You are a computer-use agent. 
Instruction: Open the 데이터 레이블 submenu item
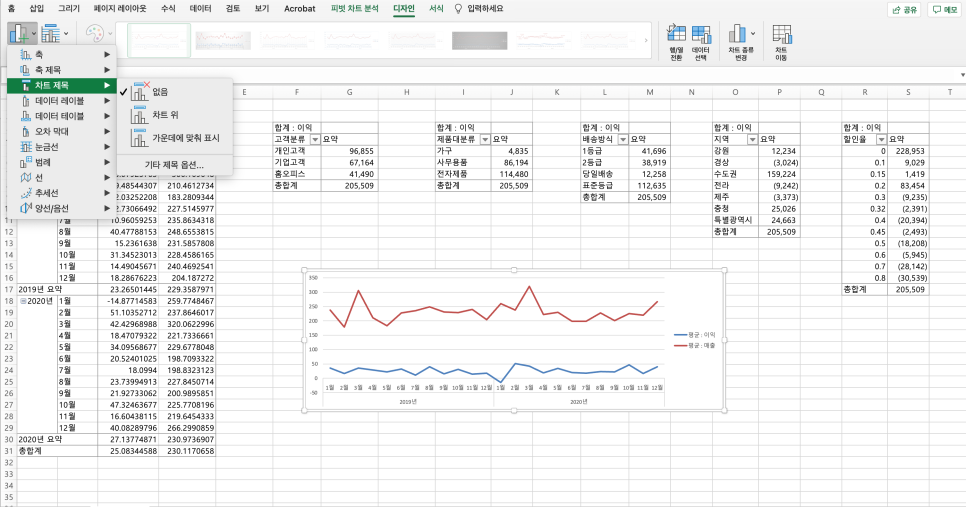point(62,100)
